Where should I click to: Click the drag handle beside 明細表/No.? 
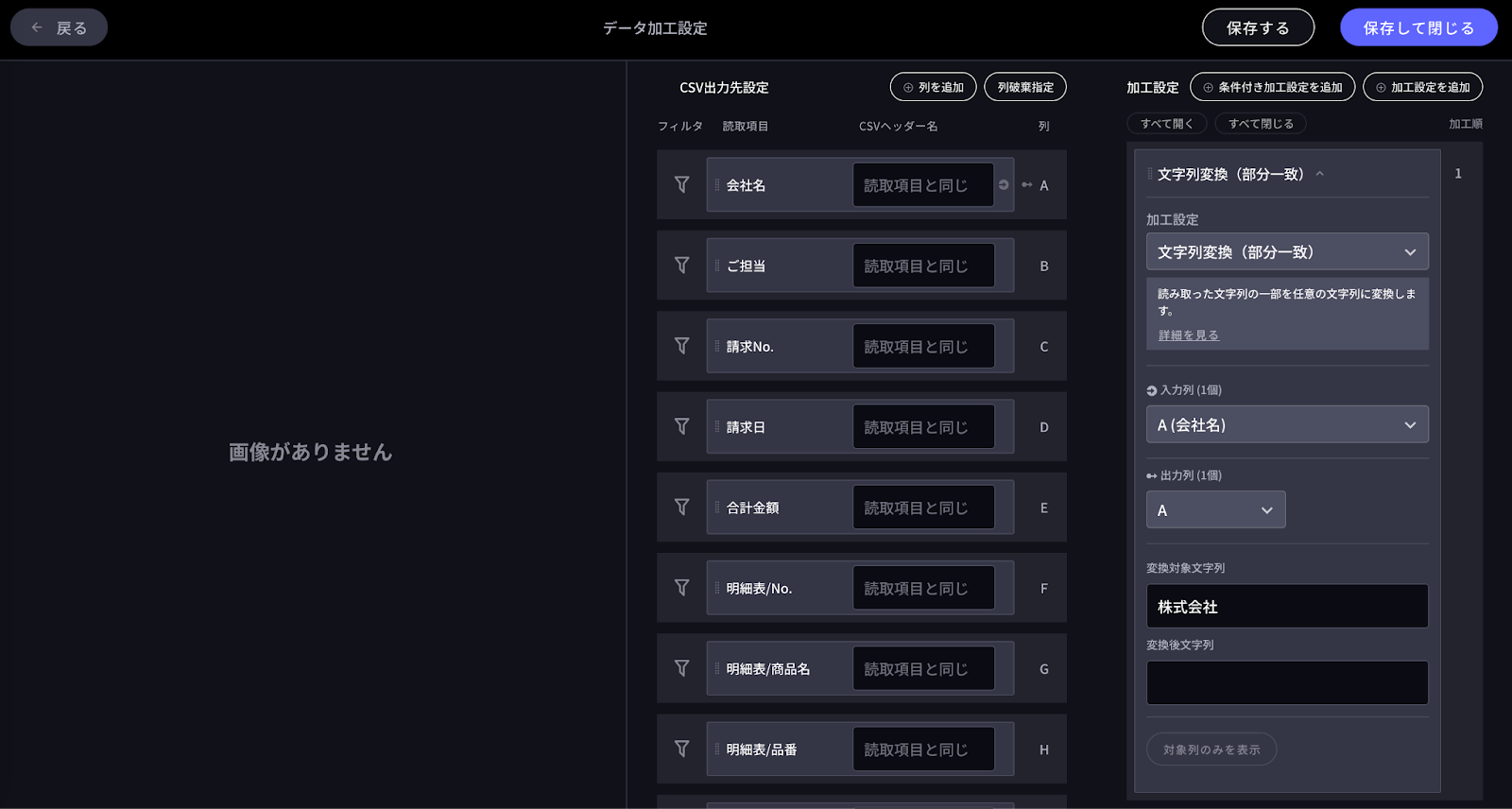pyautogui.click(x=717, y=588)
